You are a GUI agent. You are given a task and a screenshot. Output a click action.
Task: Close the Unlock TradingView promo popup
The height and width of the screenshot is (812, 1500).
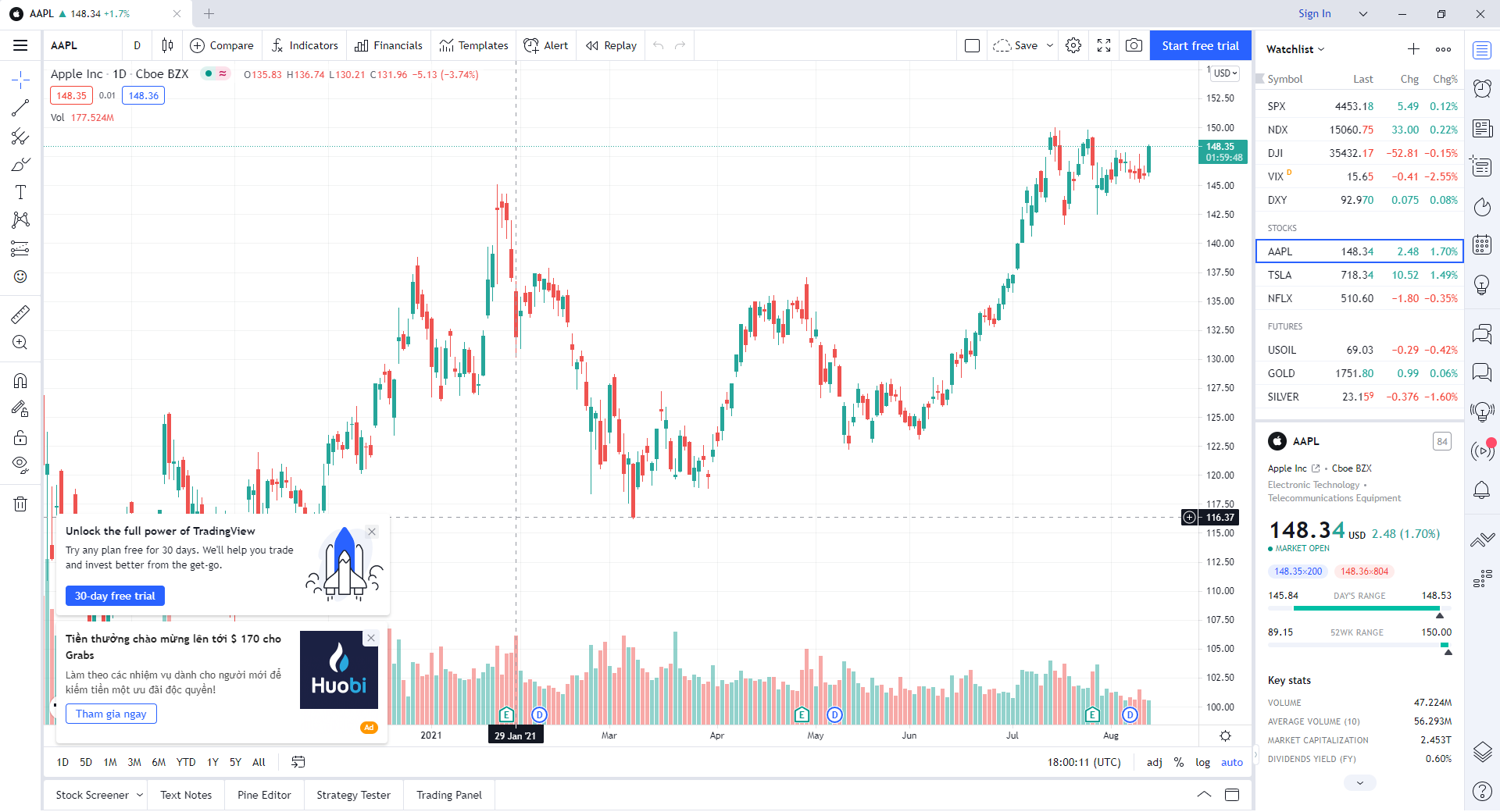point(372,532)
